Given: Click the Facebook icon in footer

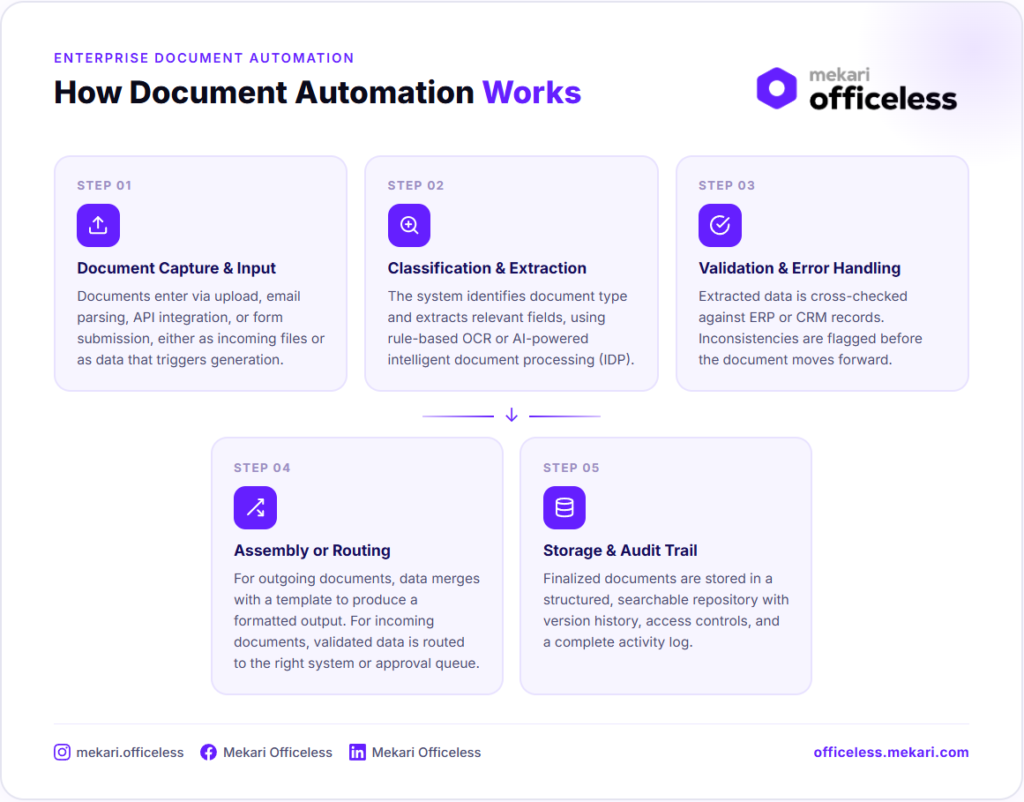Looking at the screenshot, I should click(208, 752).
